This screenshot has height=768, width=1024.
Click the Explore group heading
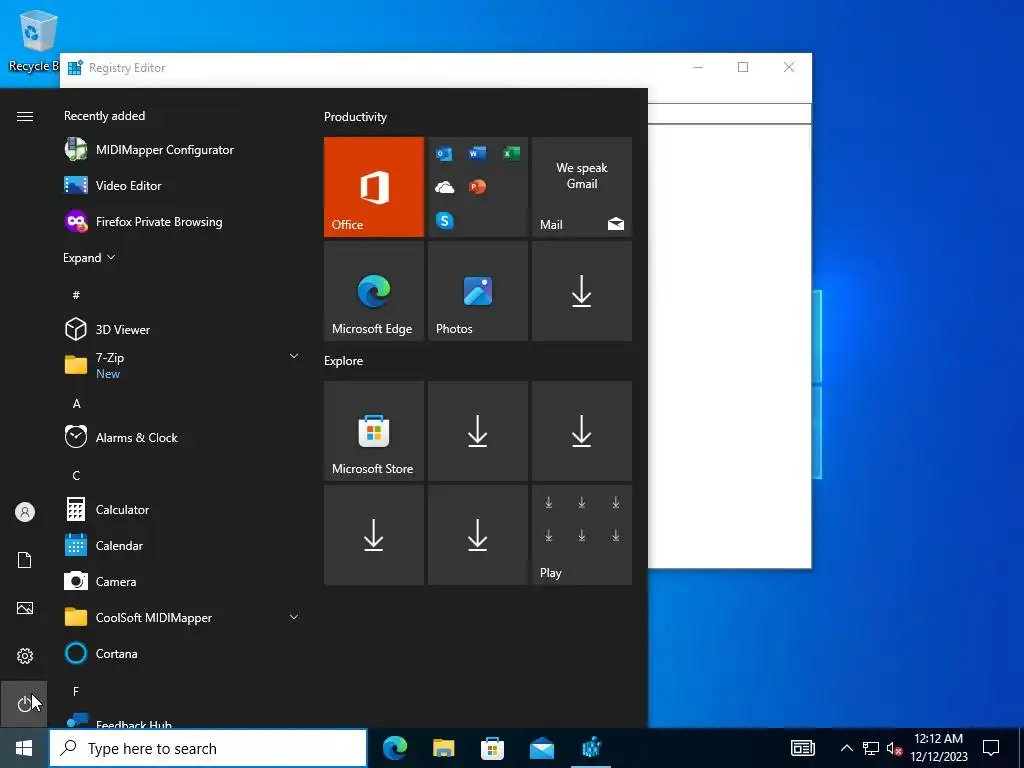[344, 360]
